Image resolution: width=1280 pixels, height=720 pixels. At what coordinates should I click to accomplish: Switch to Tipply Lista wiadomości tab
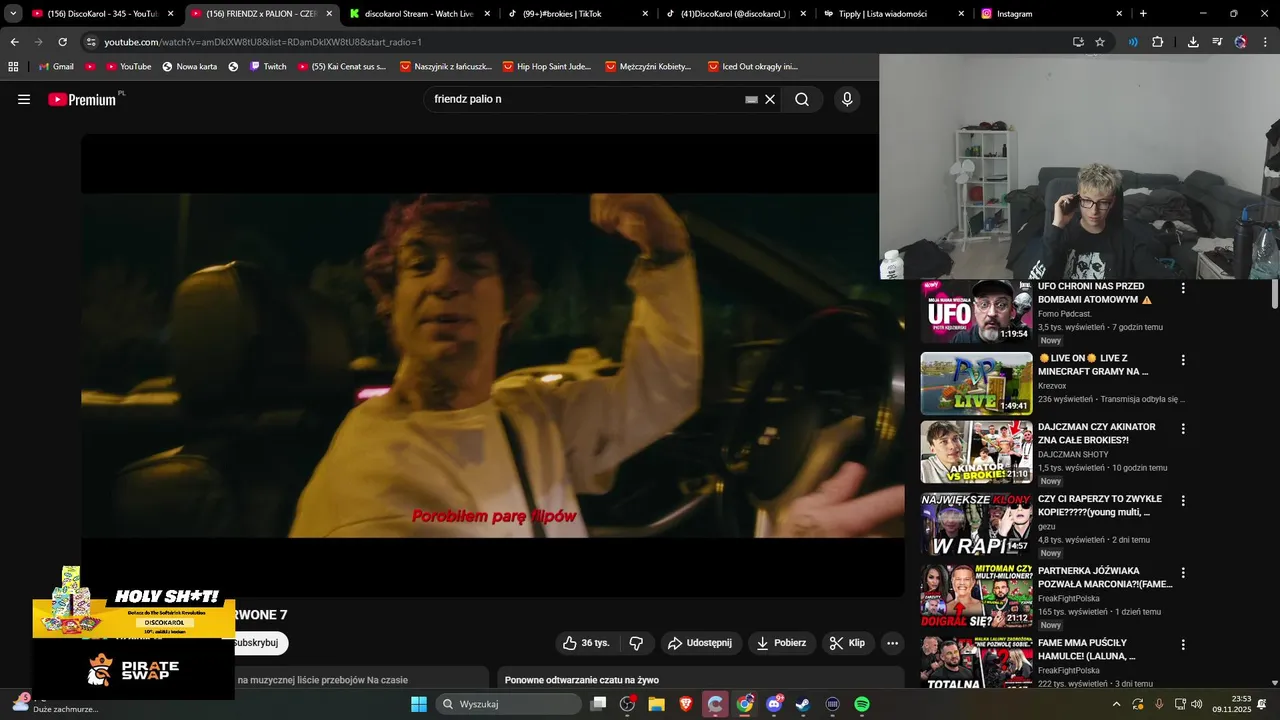tap(893, 14)
